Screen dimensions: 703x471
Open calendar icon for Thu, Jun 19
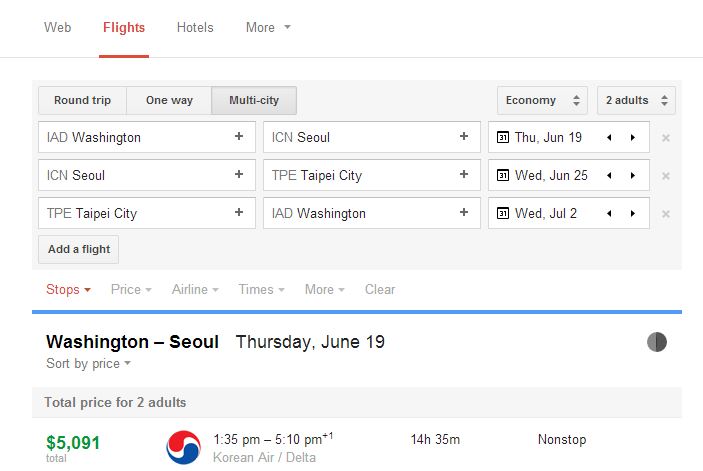pos(503,137)
